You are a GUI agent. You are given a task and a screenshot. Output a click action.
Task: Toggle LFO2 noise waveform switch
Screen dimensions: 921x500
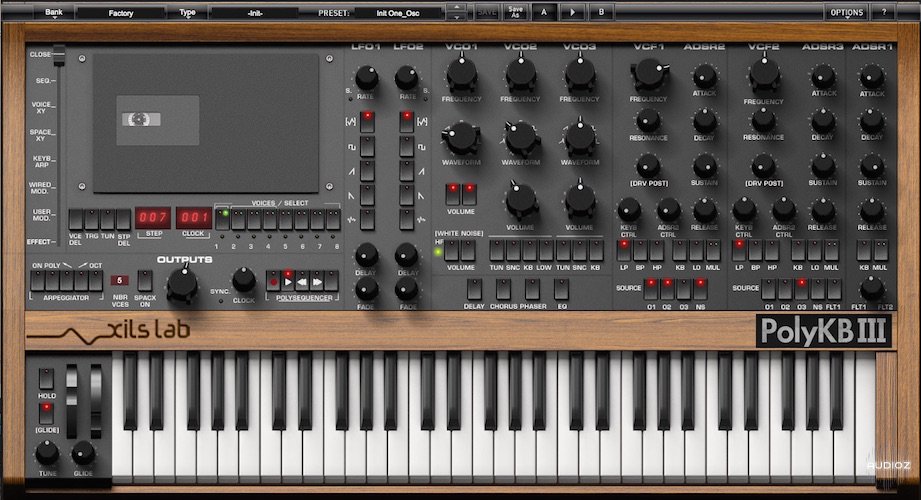[406, 220]
